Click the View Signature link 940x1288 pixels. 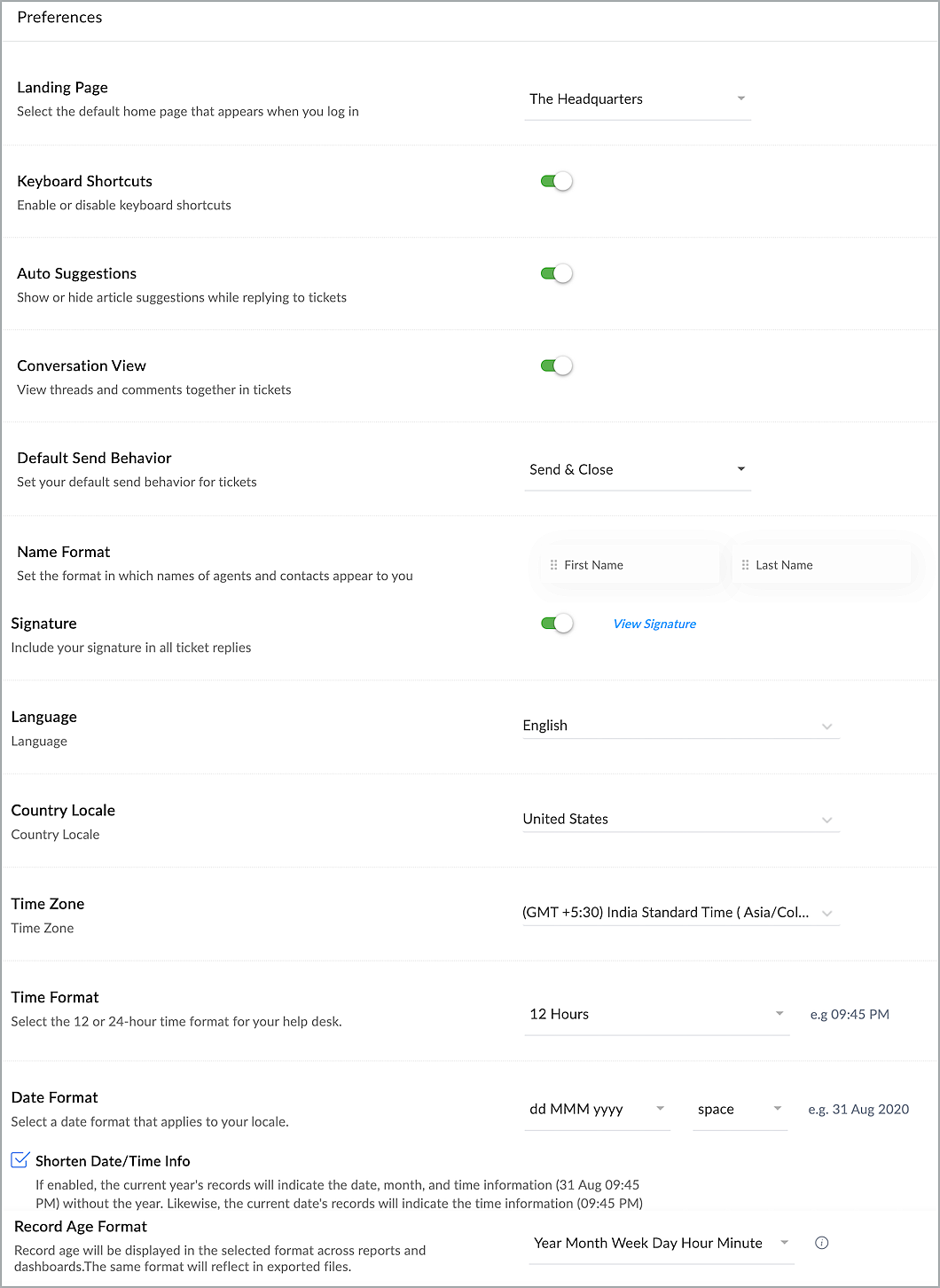654,624
